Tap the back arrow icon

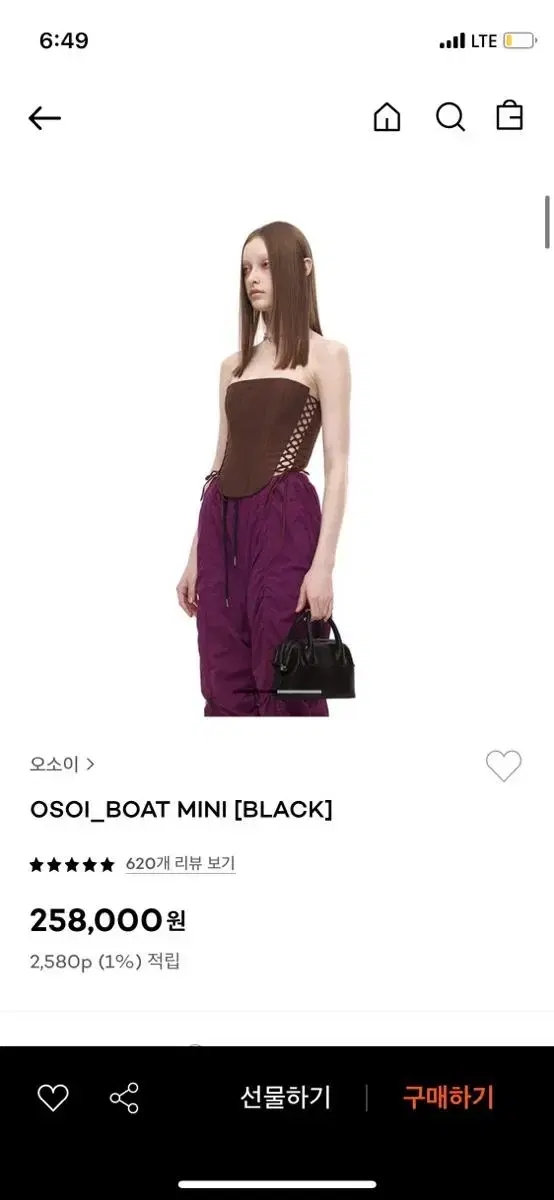(x=45, y=118)
